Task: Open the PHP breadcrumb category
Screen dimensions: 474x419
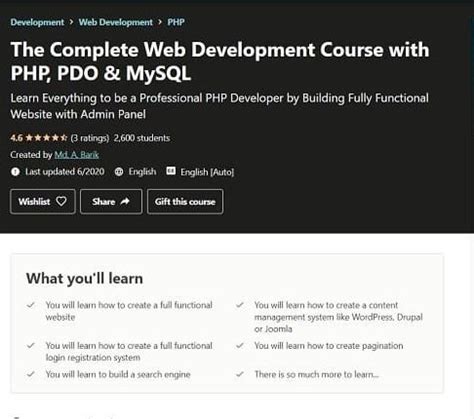Action: [x=176, y=22]
